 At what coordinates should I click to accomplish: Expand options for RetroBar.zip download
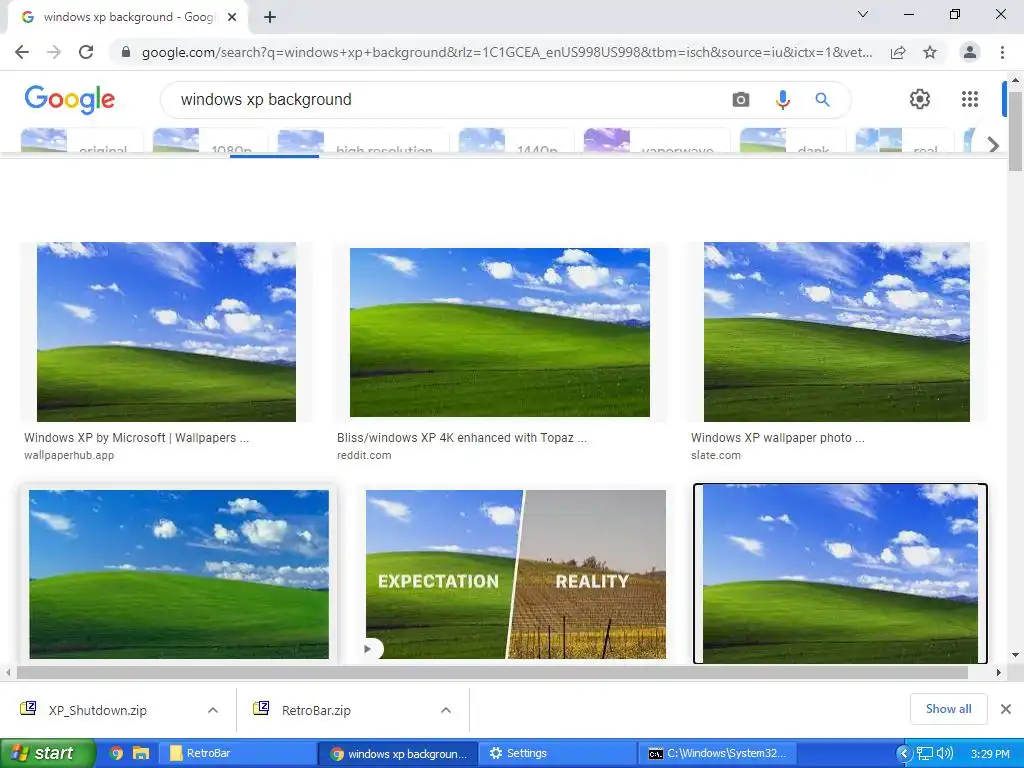pos(446,710)
